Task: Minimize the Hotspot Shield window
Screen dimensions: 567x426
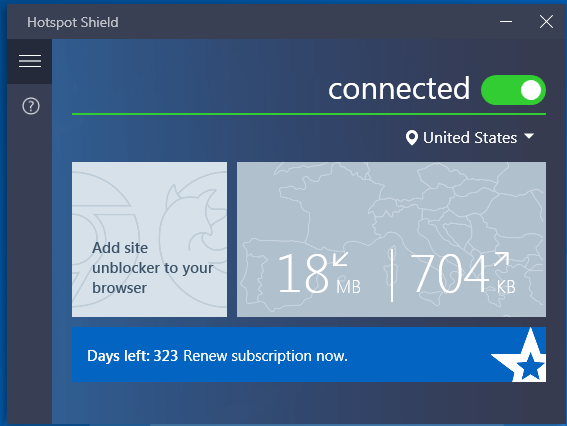Action: click(506, 22)
